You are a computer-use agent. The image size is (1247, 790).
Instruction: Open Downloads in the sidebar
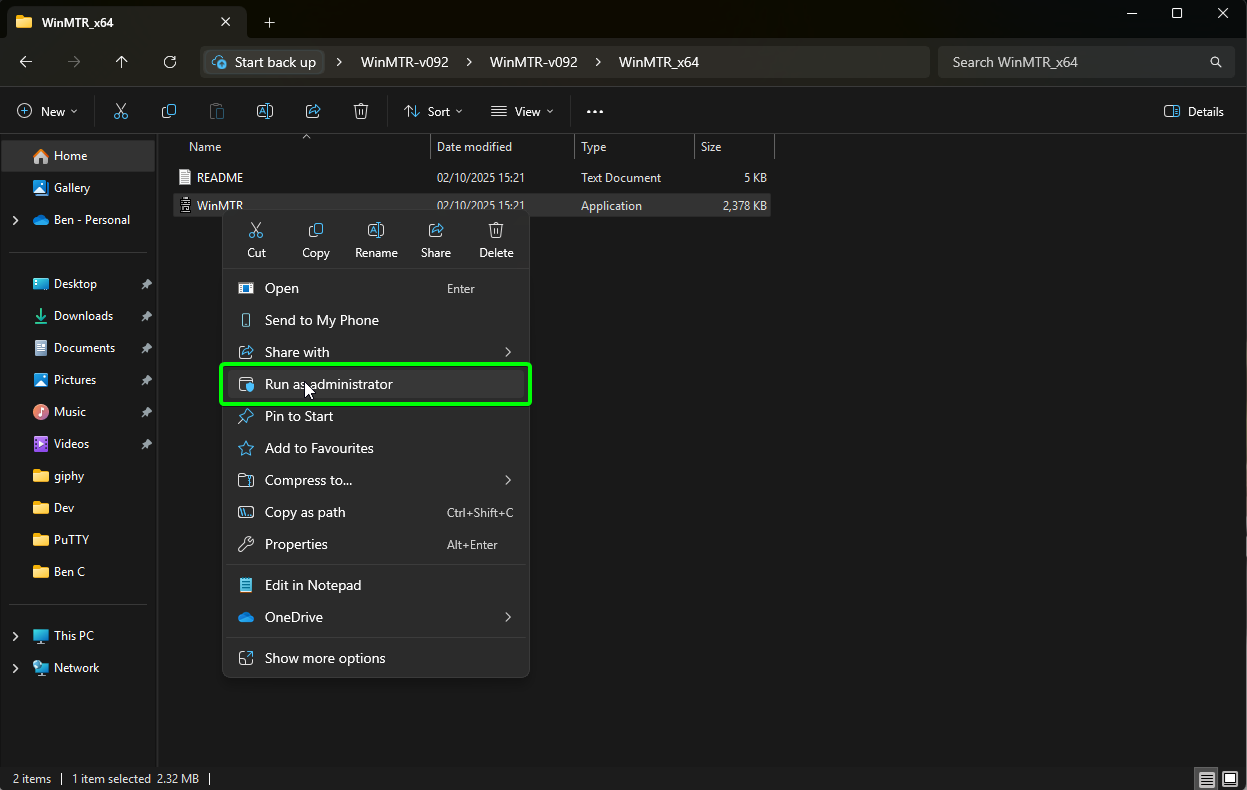(x=83, y=316)
